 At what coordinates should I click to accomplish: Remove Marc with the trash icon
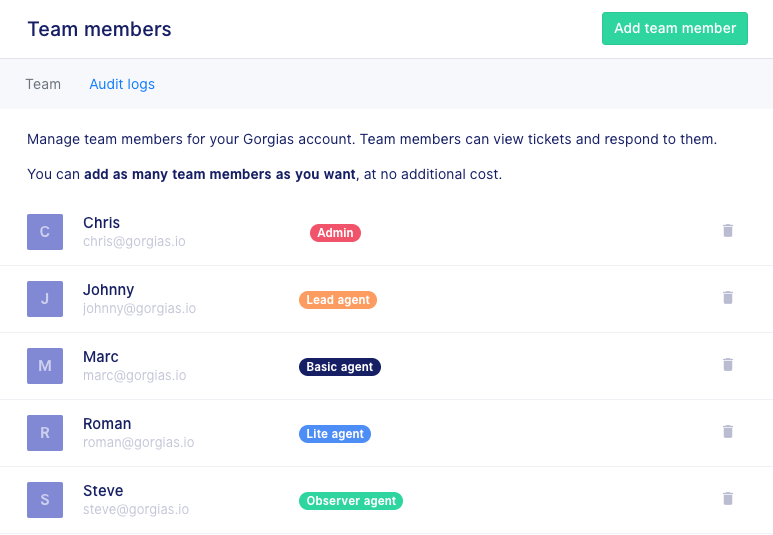click(728, 365)
